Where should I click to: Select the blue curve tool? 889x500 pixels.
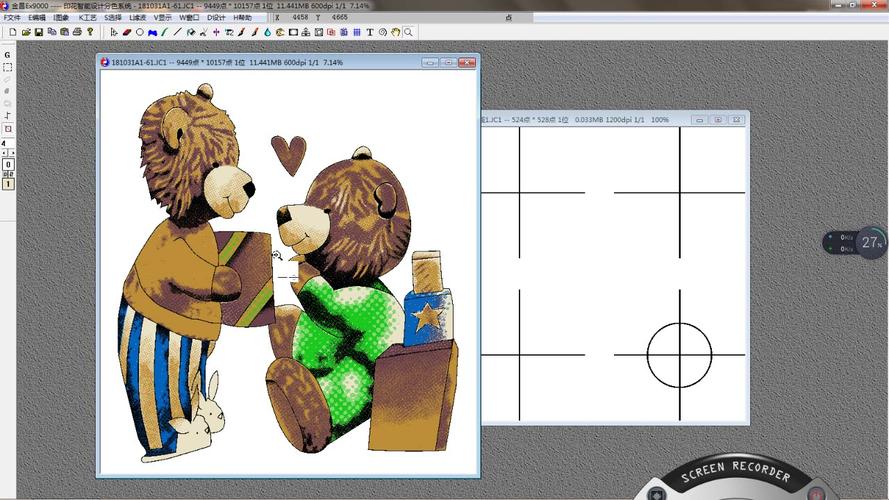click(x=153, y=32)
